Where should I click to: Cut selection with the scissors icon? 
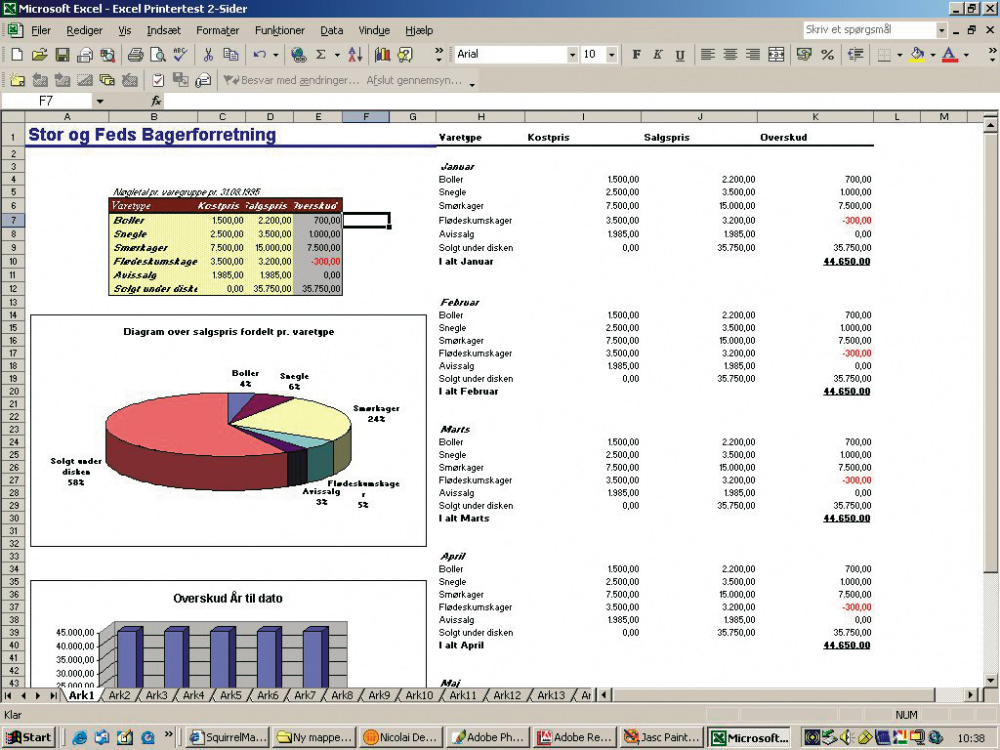pyautogui.click(x=208, y=55)
